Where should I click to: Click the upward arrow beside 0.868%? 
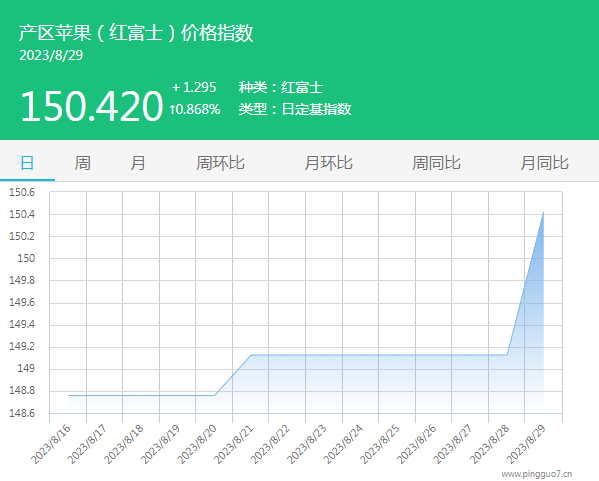[x=172, y=110]
